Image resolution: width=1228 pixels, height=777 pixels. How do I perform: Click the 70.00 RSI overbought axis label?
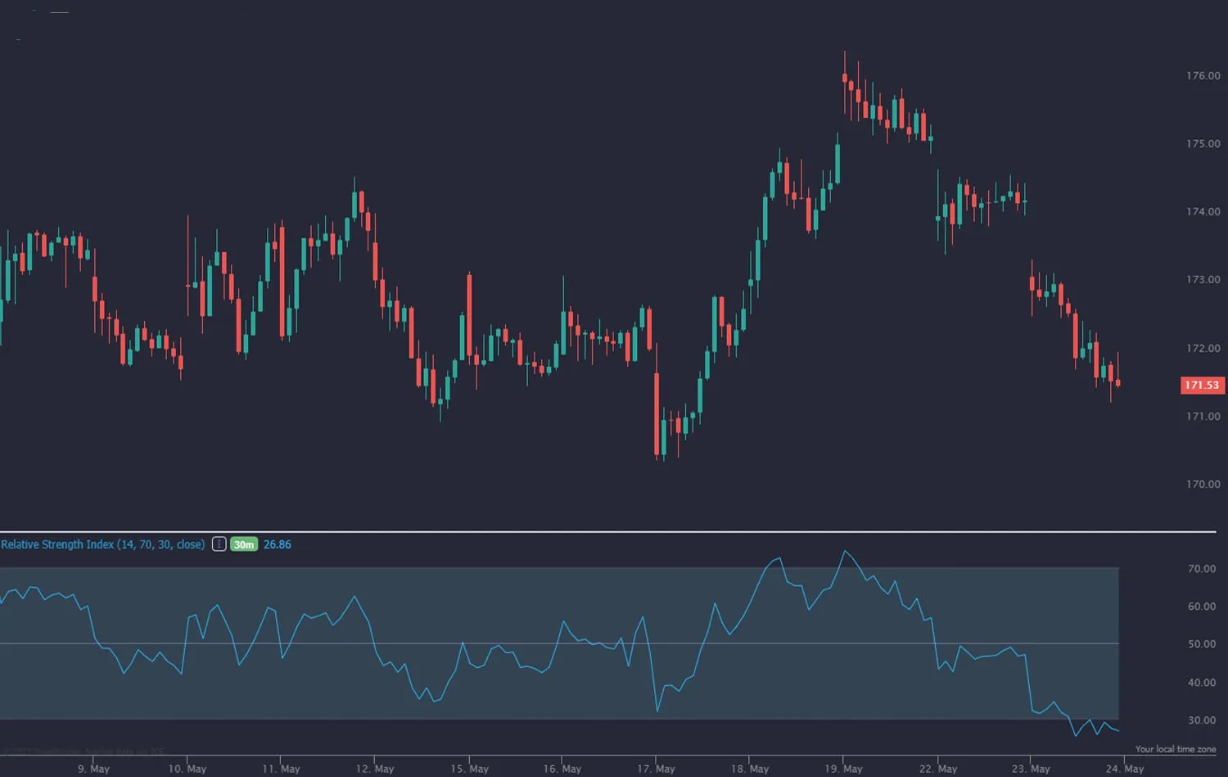1201,569
